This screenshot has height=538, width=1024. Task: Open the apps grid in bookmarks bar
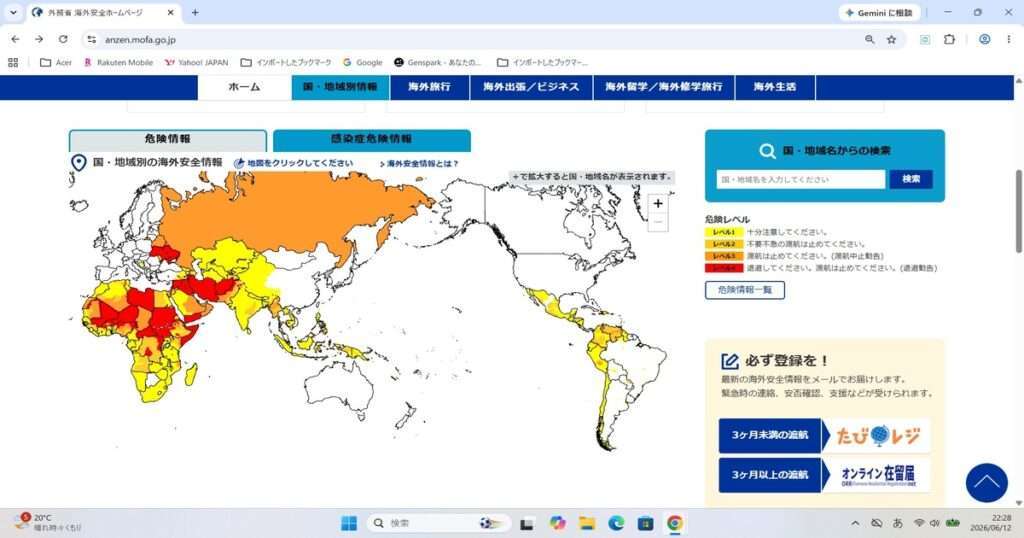pyautogui.click(x=13, y=63)
